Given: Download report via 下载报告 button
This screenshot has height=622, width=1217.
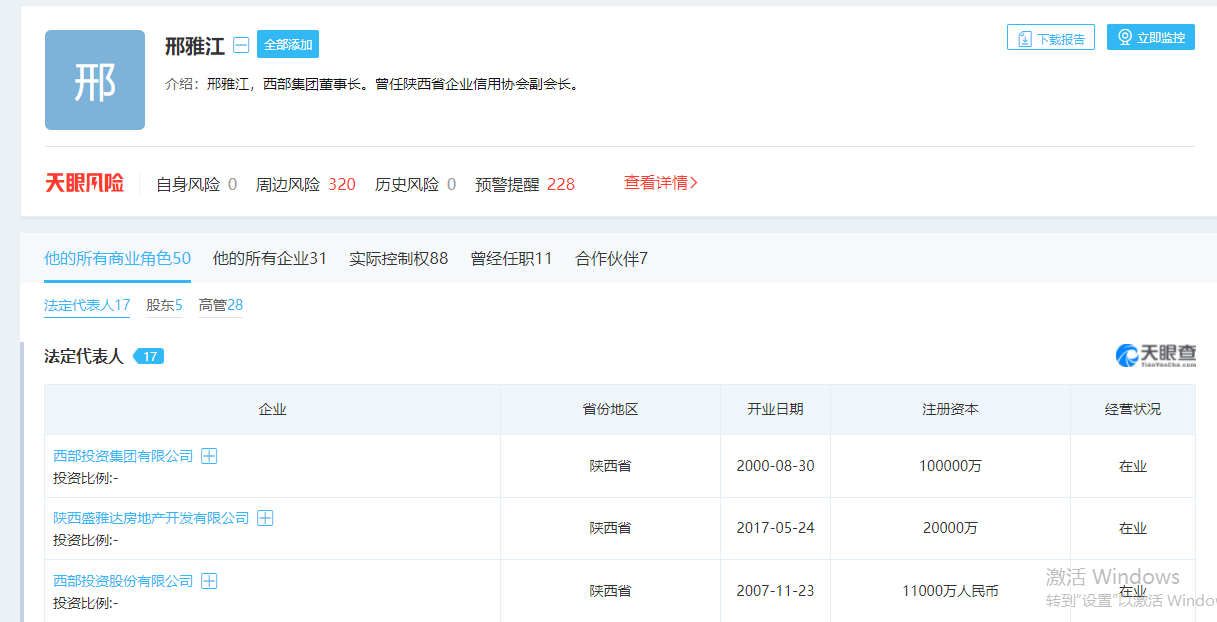Looking at the screenshot, I should click(1051, 38).
